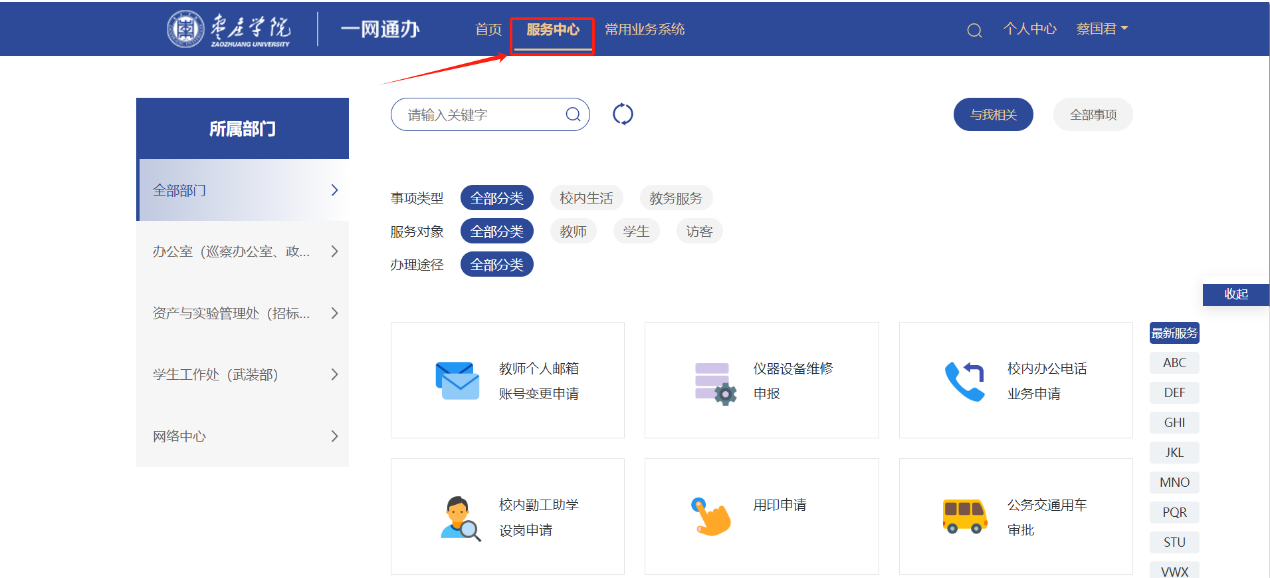The image size is (1270, 578).
Task: Click the 请输入关键字 search input field
Action: (x=478, y=115)
